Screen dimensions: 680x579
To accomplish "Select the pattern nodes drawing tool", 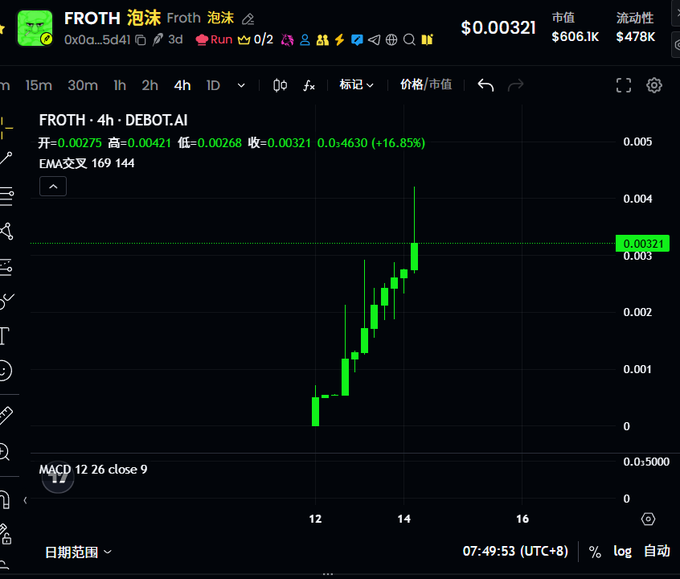I will (7, 232).
